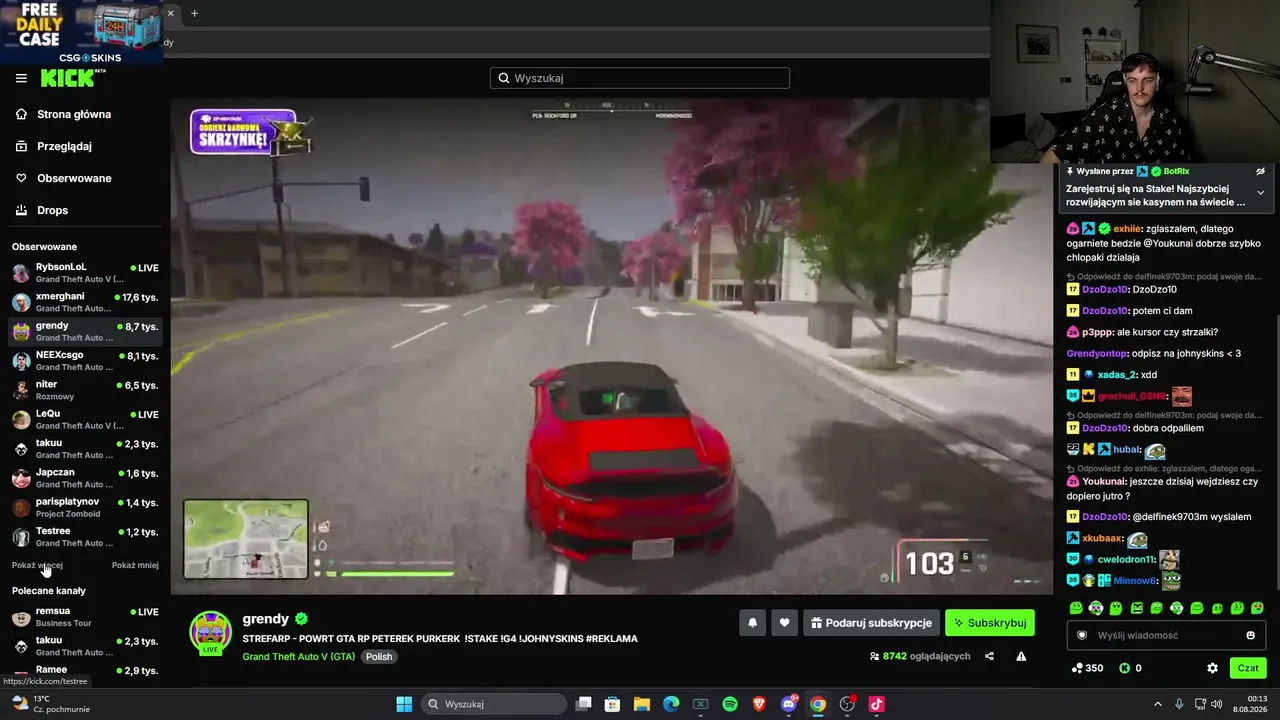Image resolution: width=1280 pixels, height=720 pixels.
Task: Click Podaruj subskrypcje button
Action: point(871,623)
